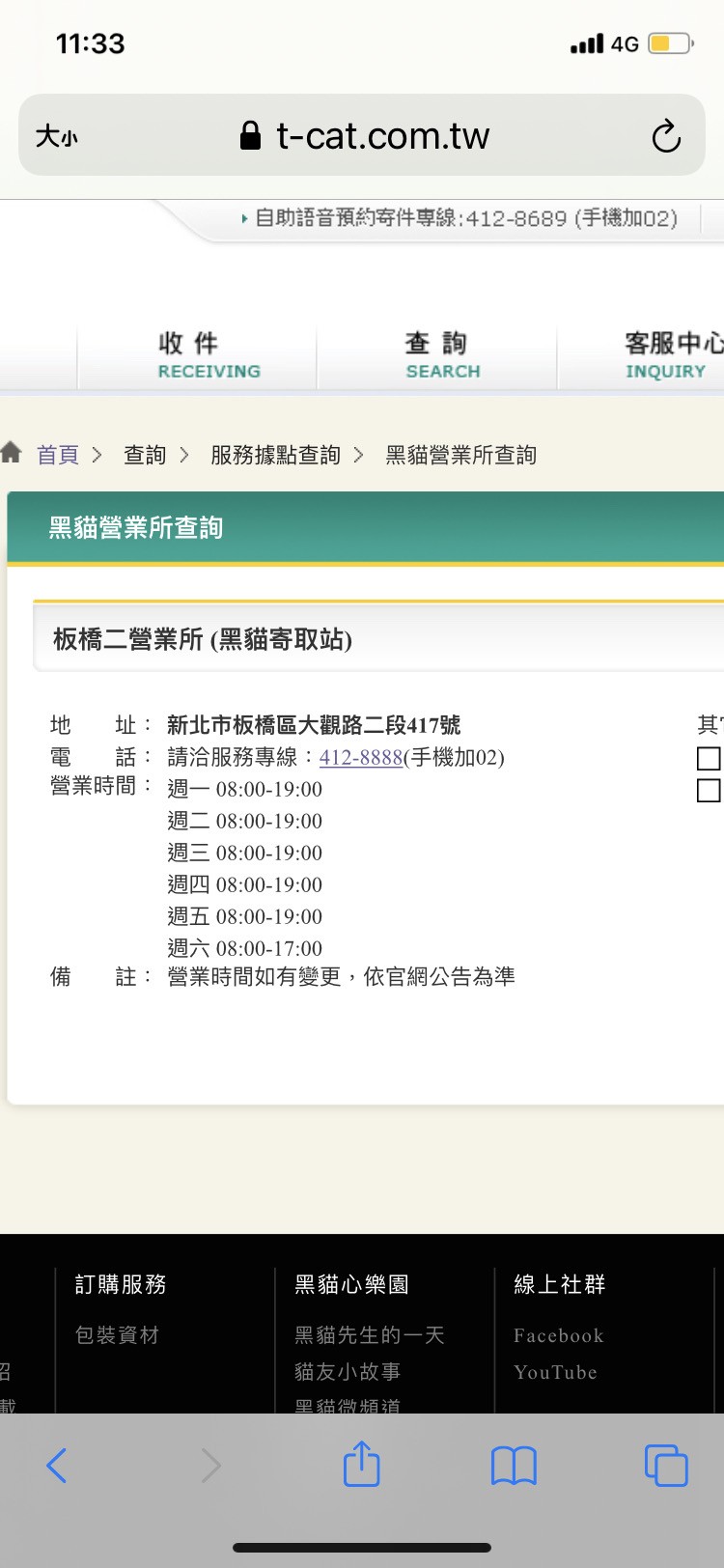
Task: Open the YouTube footer link
Action: pos(555,1372)
